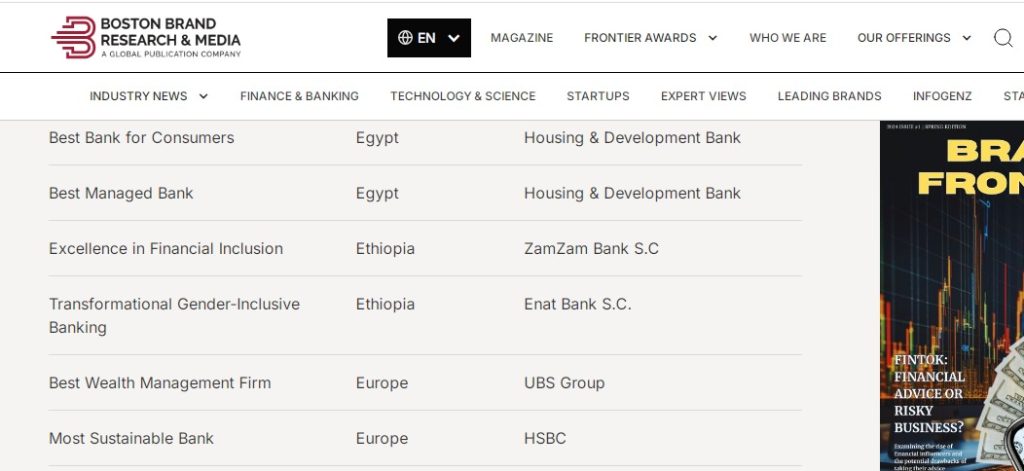Select the Finance & Banking tab
Viewport: 1024px width, 471px height.
[299, 96]
